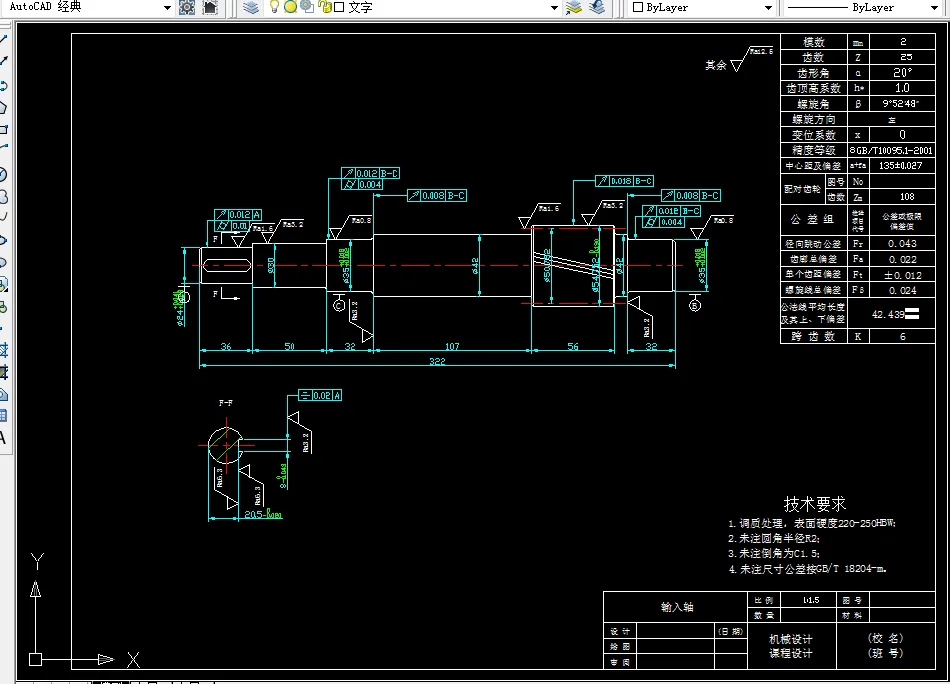Click the X axis UCS icon label
950x684 pixels.
tap(133, 660)
